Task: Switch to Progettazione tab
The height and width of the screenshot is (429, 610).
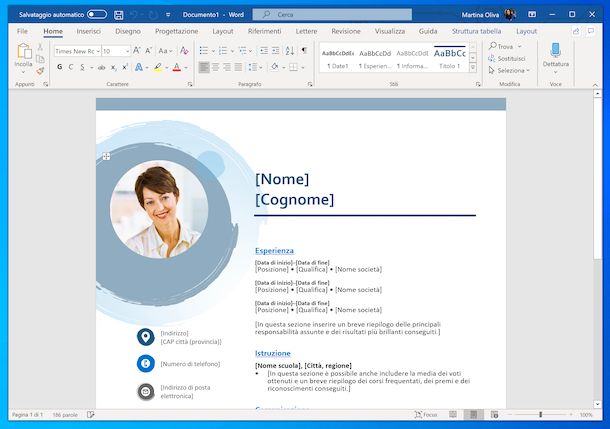Action: (177, 31)
